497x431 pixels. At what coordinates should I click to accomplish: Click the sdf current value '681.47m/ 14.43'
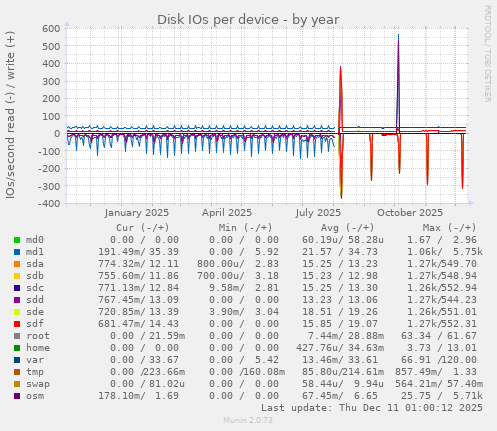[x=138, y=324]
